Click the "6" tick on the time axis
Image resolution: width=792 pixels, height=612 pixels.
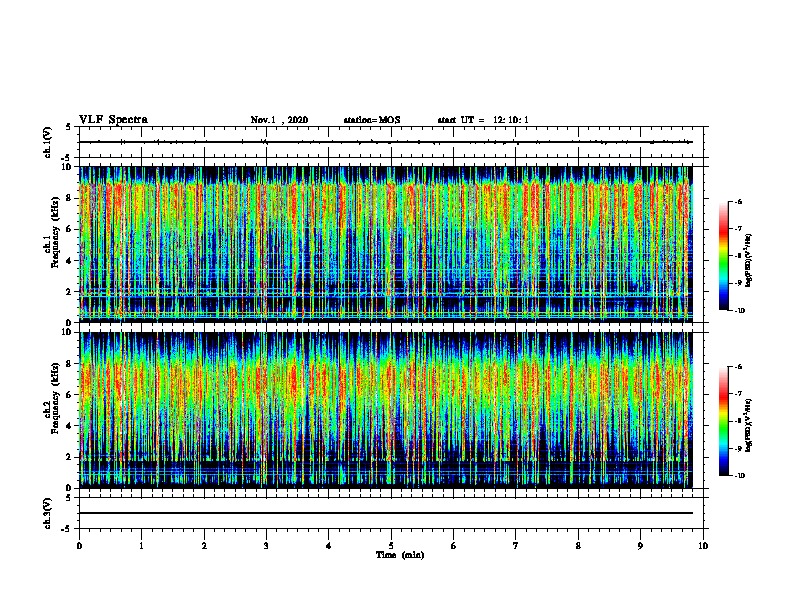pos(454,546)
